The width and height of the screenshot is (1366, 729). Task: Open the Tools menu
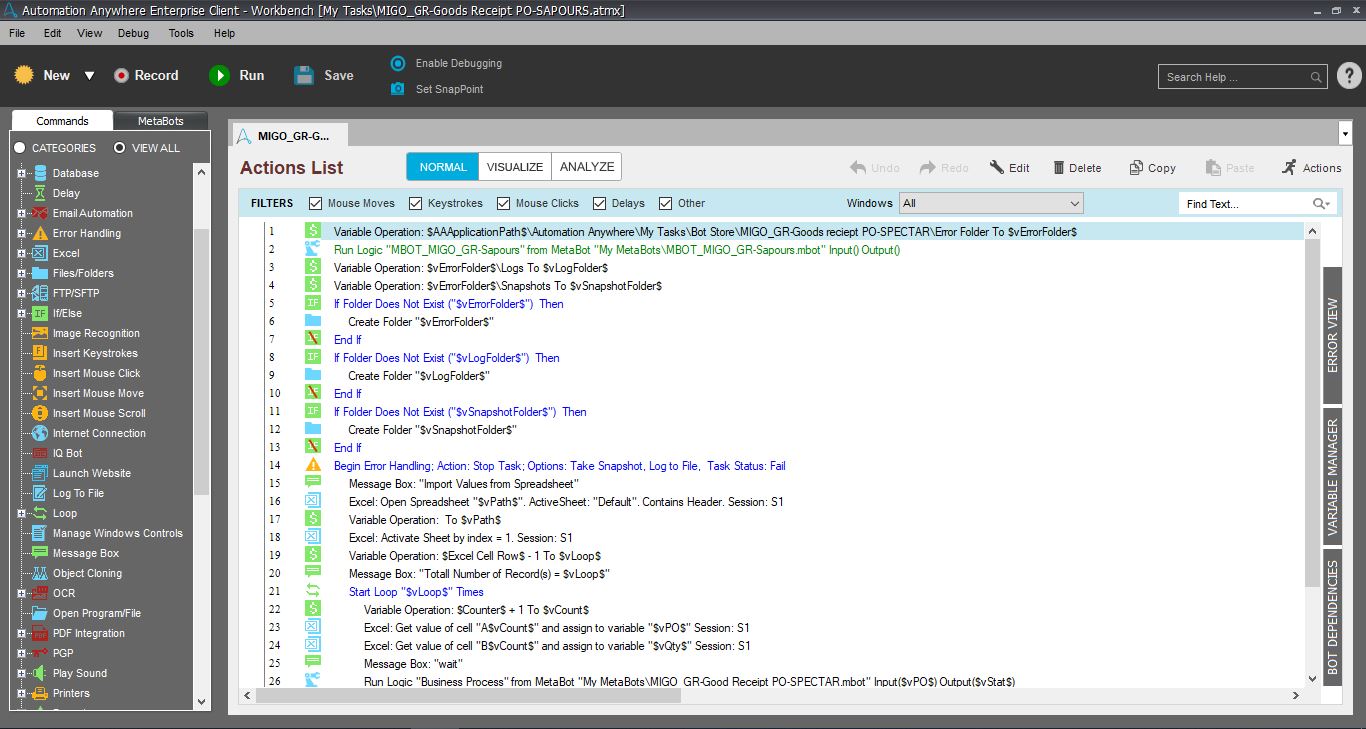coord(181,33)
